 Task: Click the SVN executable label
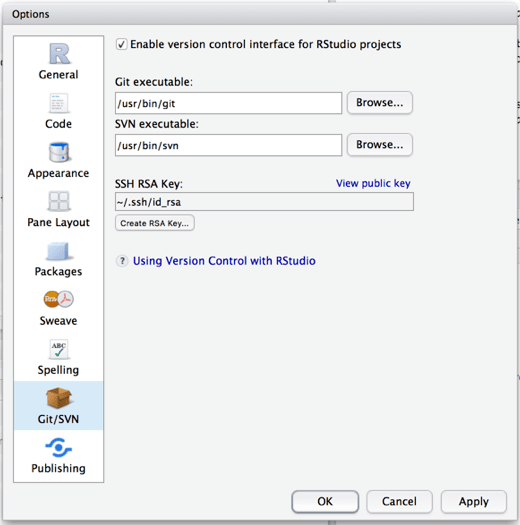pos(157,124)
